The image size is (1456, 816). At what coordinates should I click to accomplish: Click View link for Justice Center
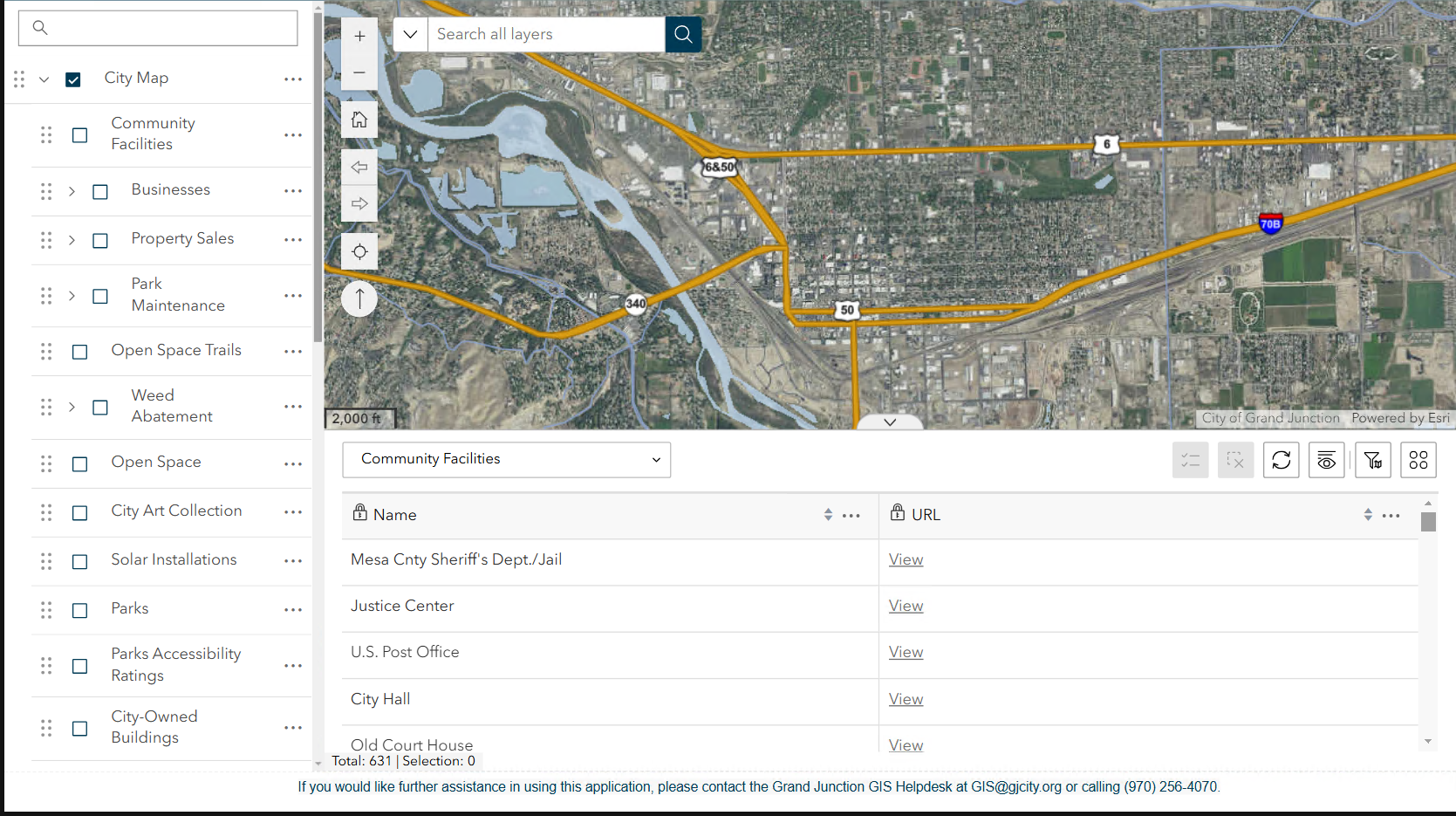pos(906,605)
